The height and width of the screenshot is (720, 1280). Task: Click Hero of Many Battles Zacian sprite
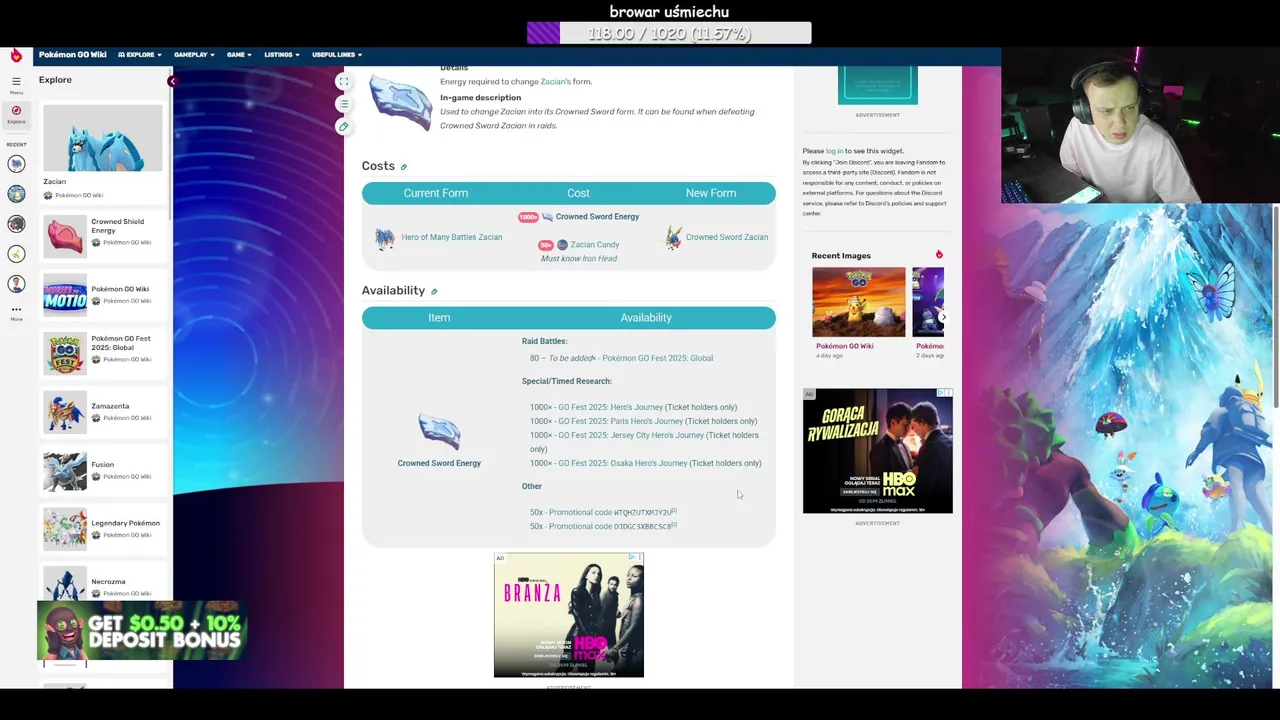(385, 238)
